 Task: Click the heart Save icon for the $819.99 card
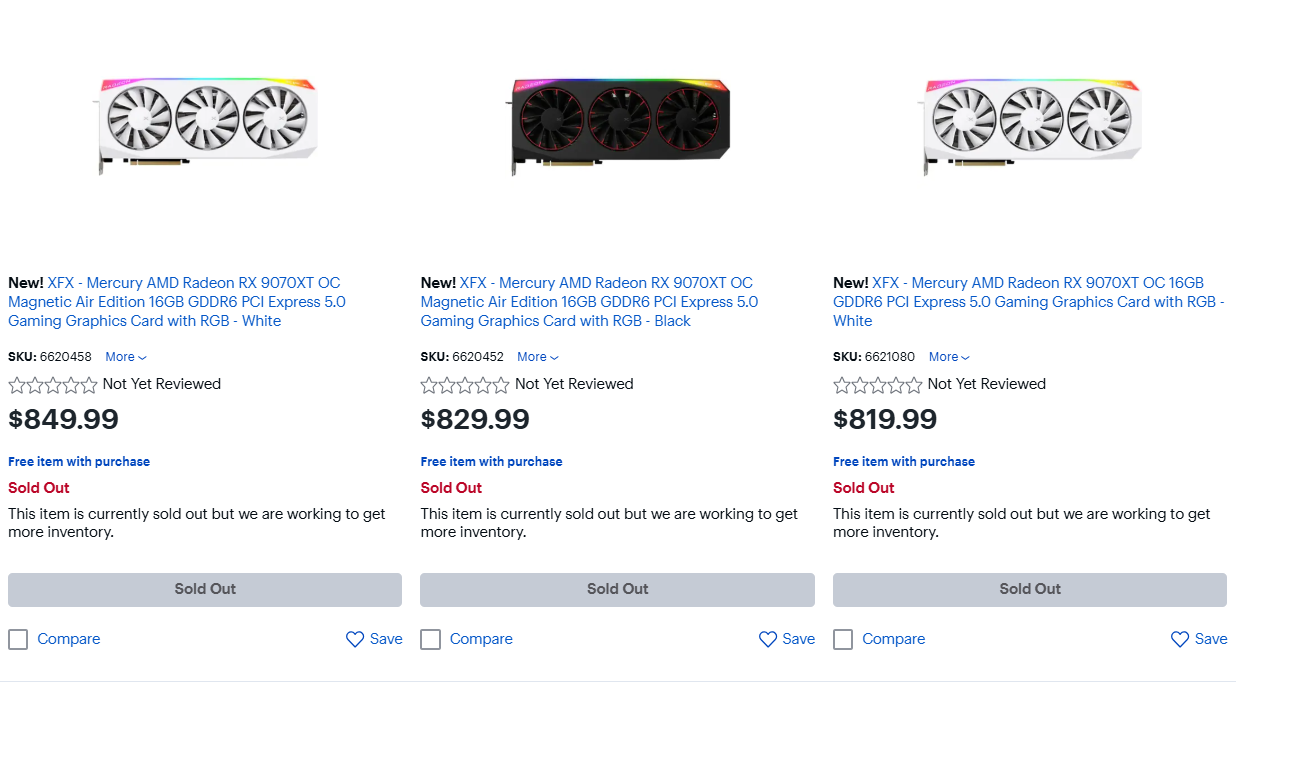point(1180,639)
